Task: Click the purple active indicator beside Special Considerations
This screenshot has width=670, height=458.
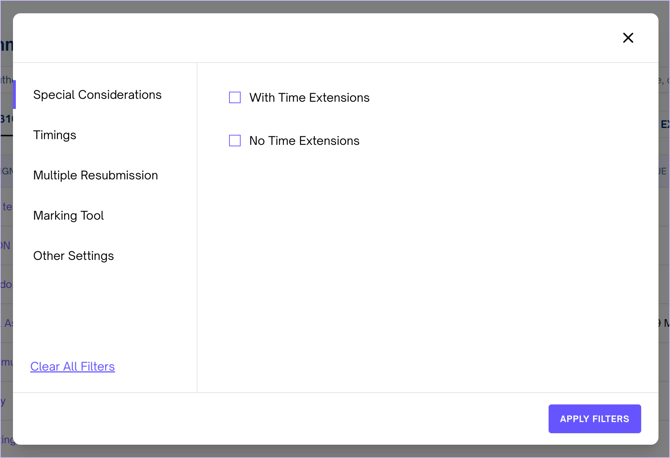Action: [x=15, y=95]
